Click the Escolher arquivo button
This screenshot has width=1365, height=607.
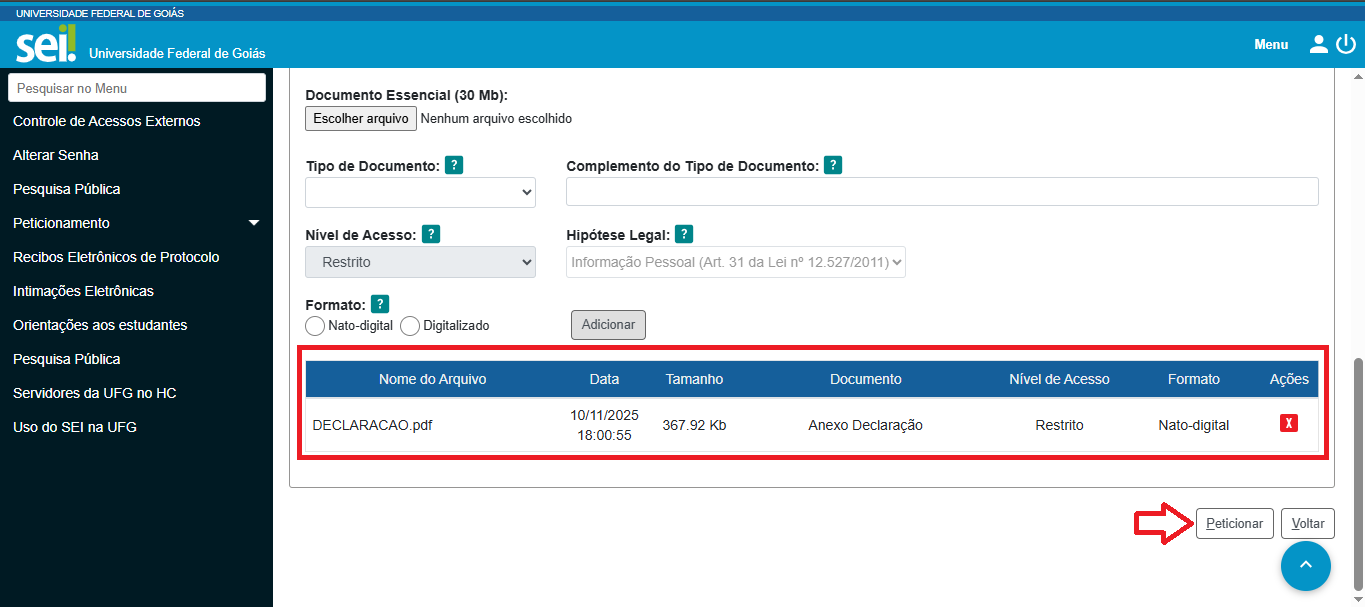point(360,118)
